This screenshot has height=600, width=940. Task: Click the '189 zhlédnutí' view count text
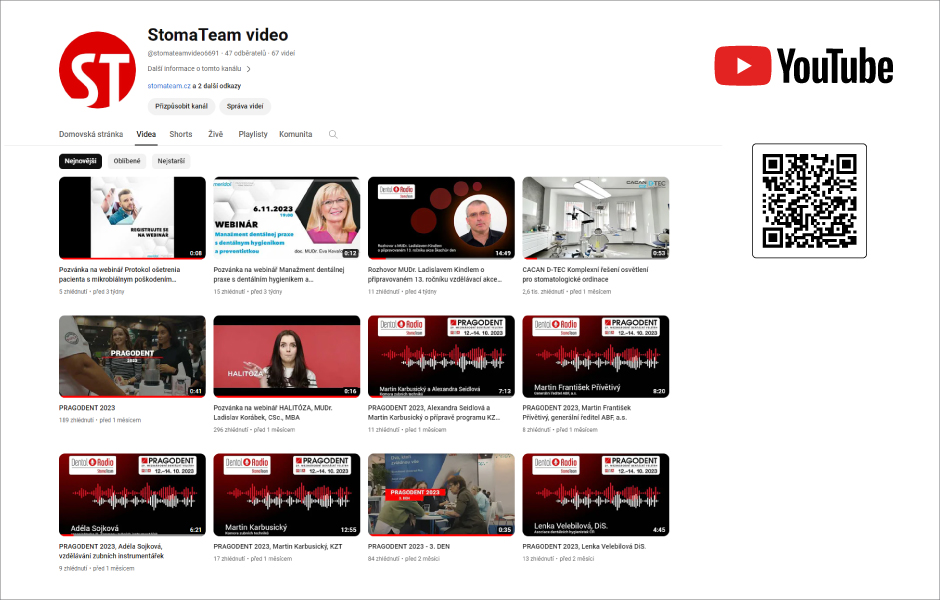coord(76,420)
